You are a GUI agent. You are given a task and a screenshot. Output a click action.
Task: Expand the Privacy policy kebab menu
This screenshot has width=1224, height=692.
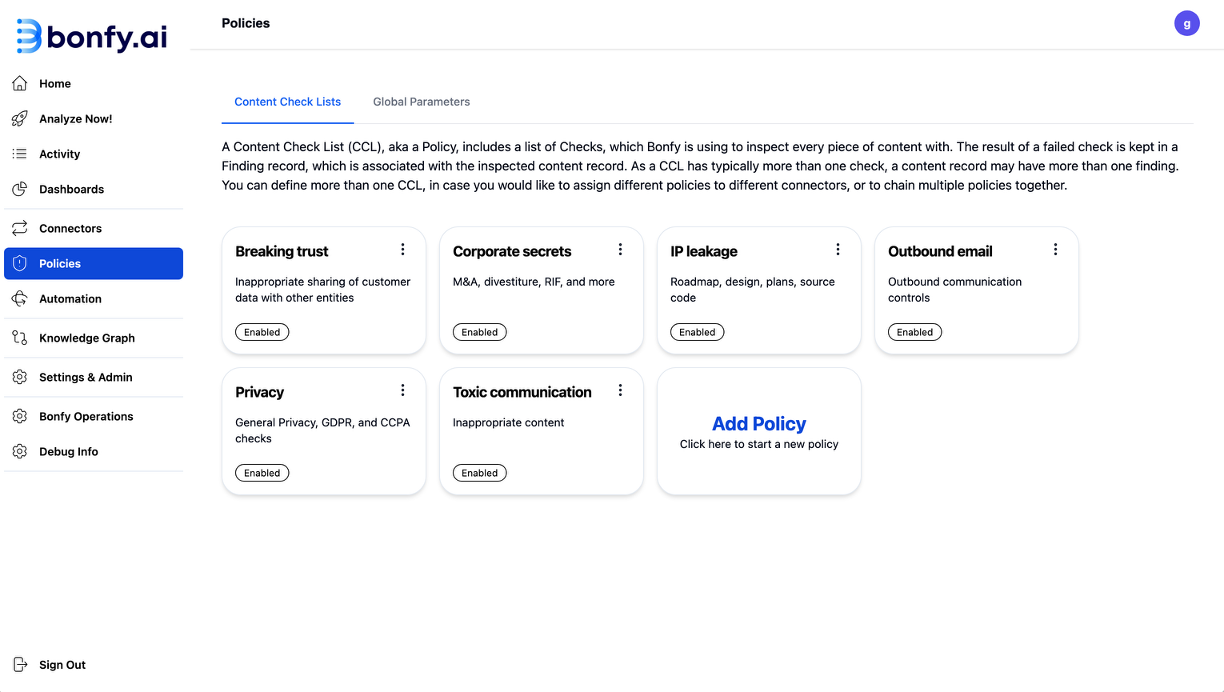point(403,391)
